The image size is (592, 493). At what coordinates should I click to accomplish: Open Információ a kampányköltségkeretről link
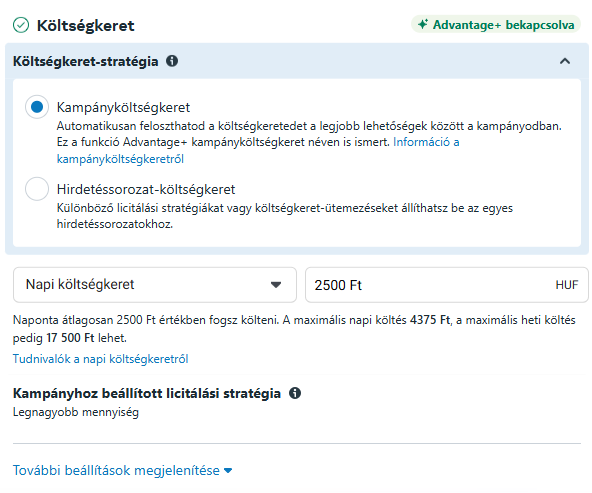[x=258, y=150]
